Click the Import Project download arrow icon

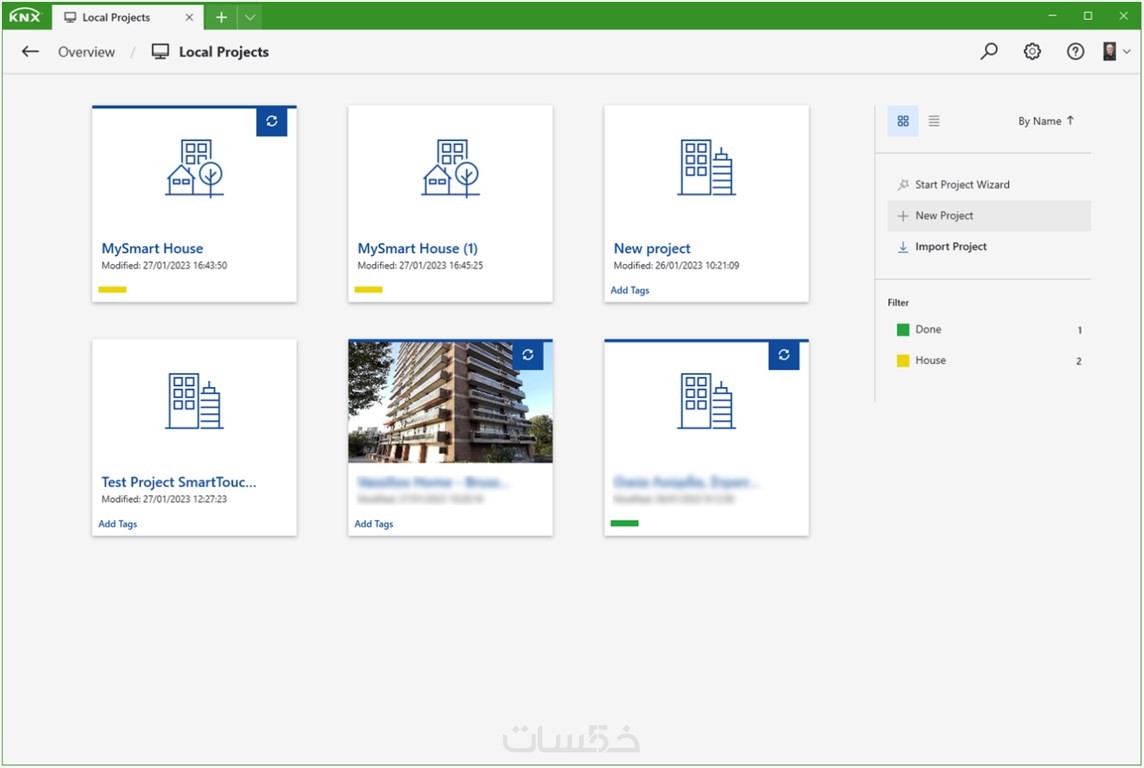(x=903, y=247)
